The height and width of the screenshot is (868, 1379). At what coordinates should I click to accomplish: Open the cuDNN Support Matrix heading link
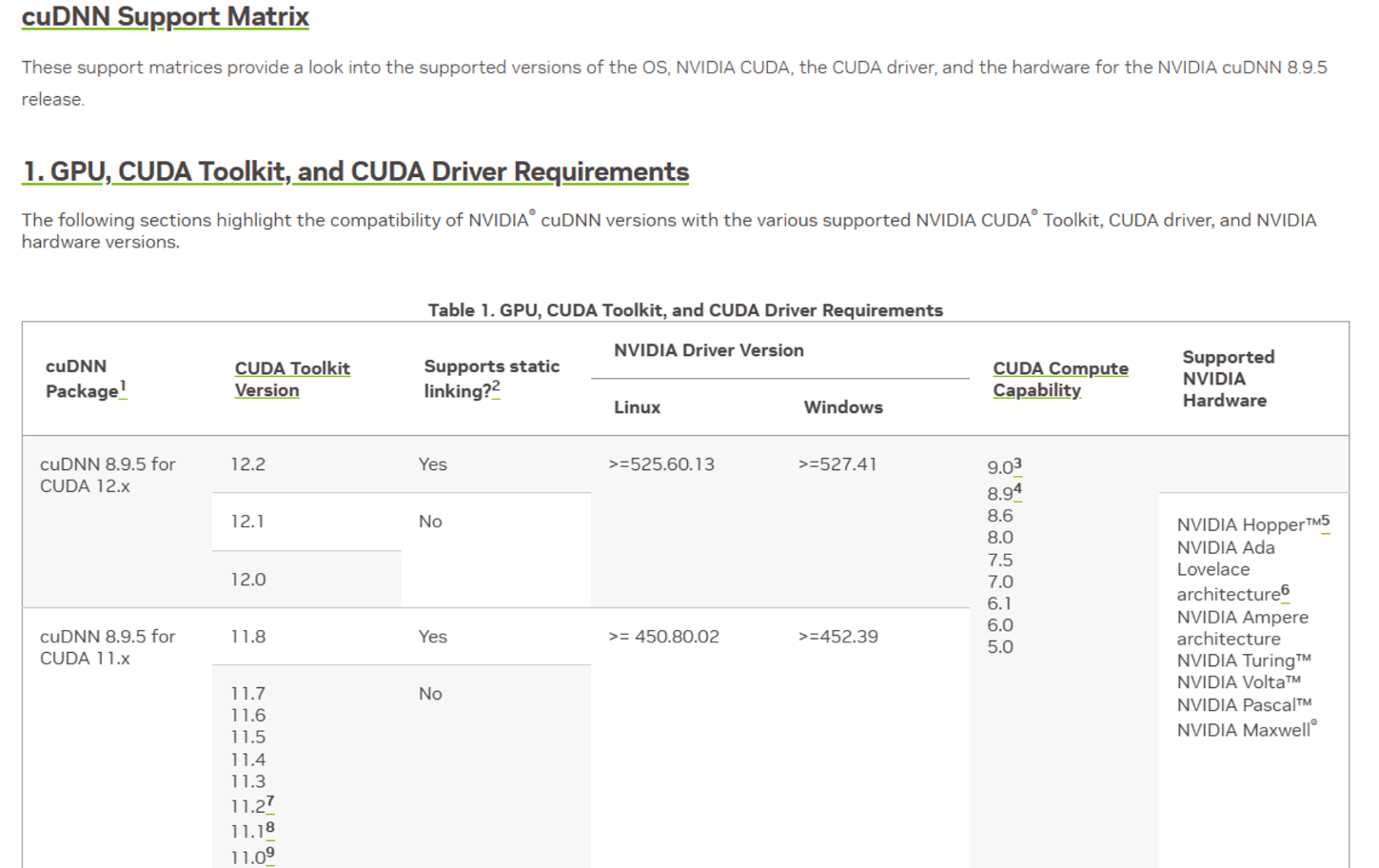166,16
